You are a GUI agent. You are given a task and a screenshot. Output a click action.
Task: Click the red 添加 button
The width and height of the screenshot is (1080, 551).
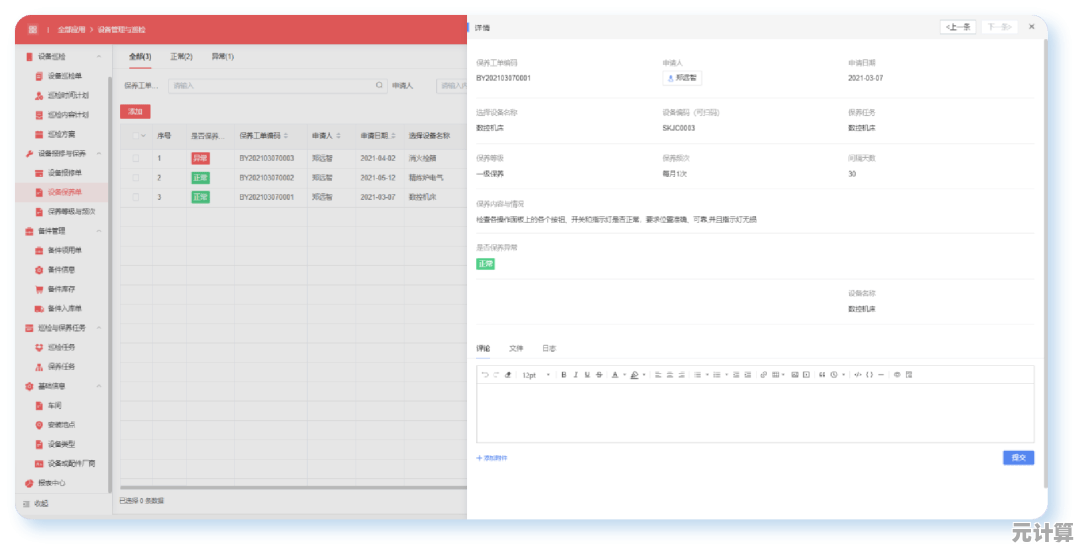pos(135,112)
